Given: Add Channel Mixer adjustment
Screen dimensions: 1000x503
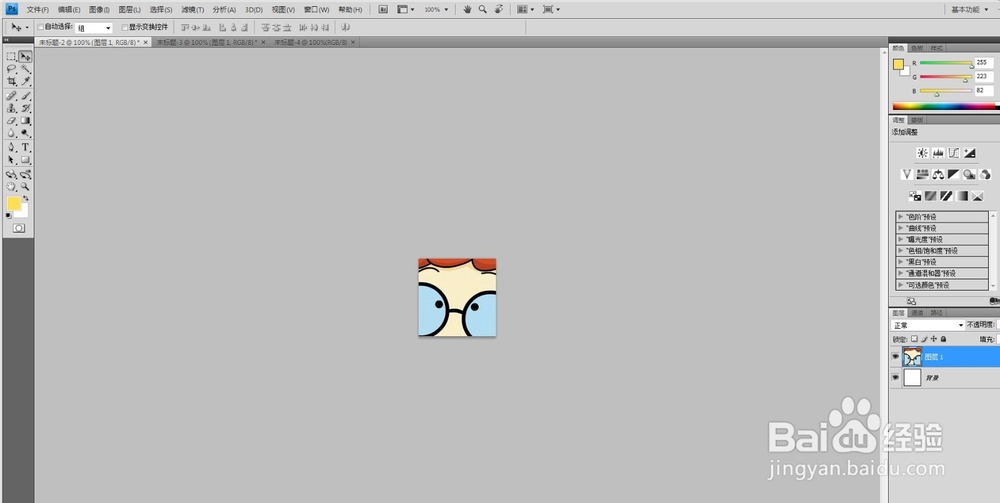Looking at the screenshot, I should coord(985,174).
